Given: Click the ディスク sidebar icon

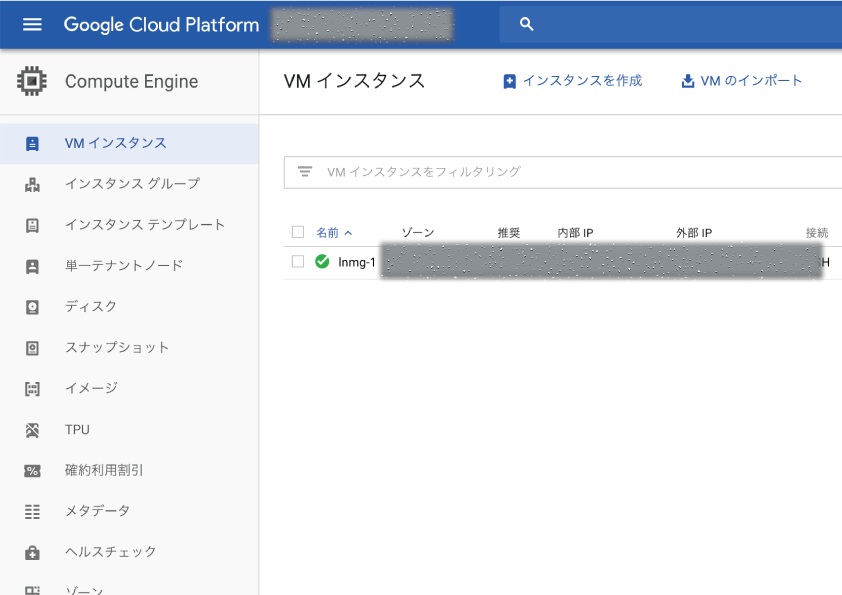Looking at the screenshot, I should [x=32, y=307].
